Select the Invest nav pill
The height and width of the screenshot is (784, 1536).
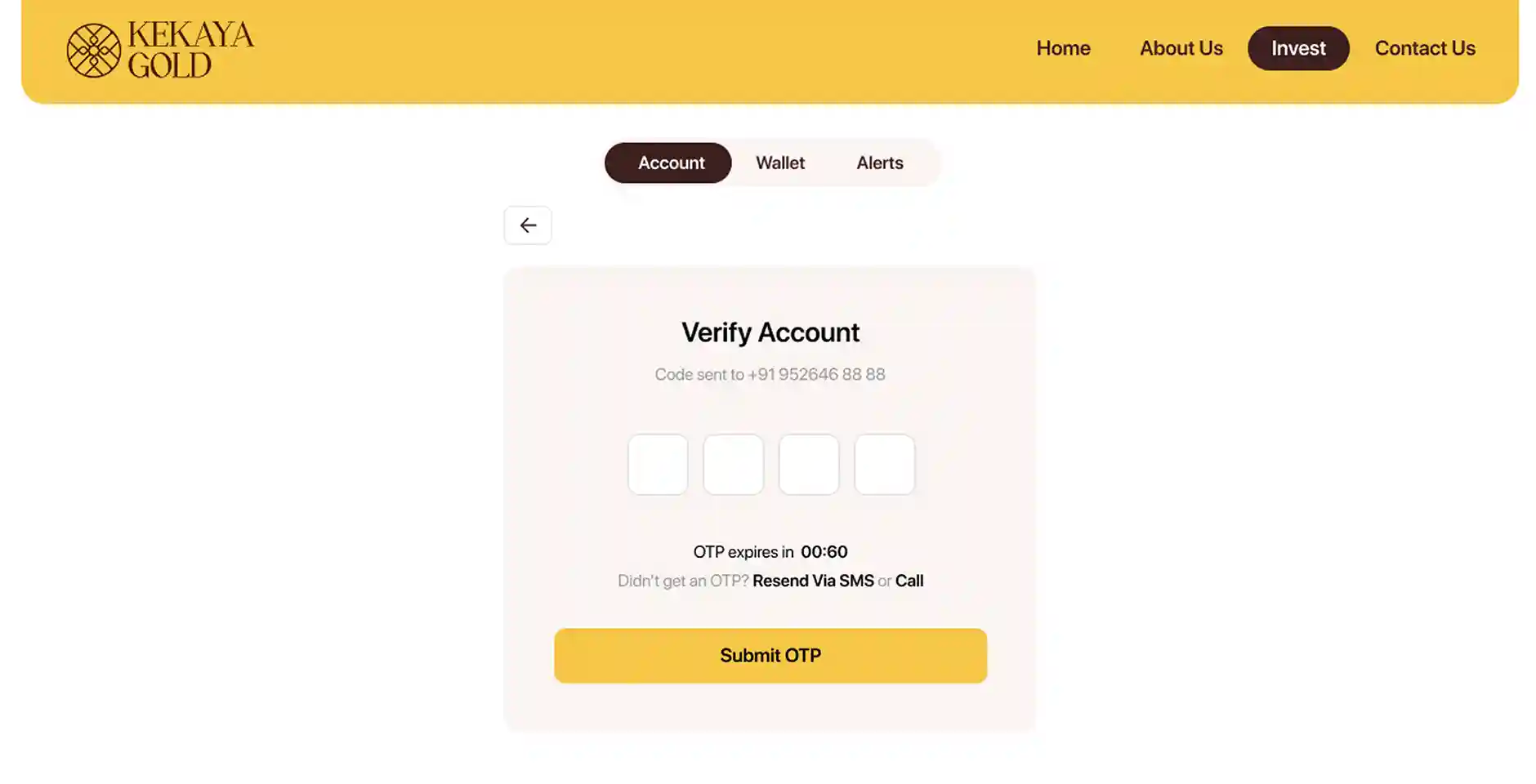click(1298, 48)
